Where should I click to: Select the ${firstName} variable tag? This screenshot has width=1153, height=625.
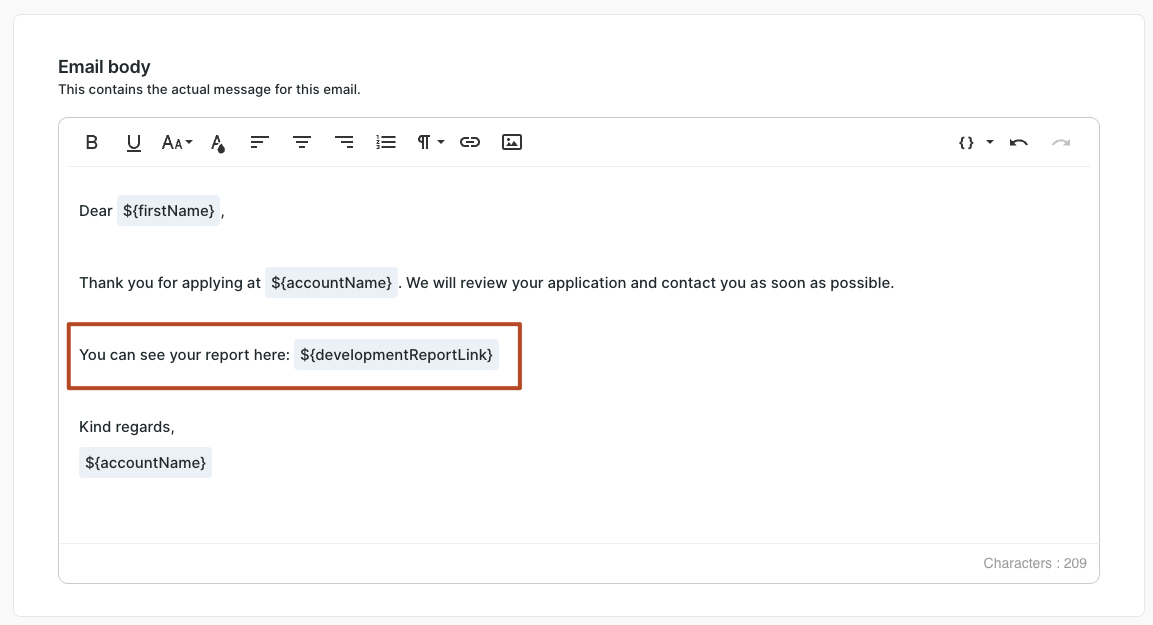tap(168, 211)
